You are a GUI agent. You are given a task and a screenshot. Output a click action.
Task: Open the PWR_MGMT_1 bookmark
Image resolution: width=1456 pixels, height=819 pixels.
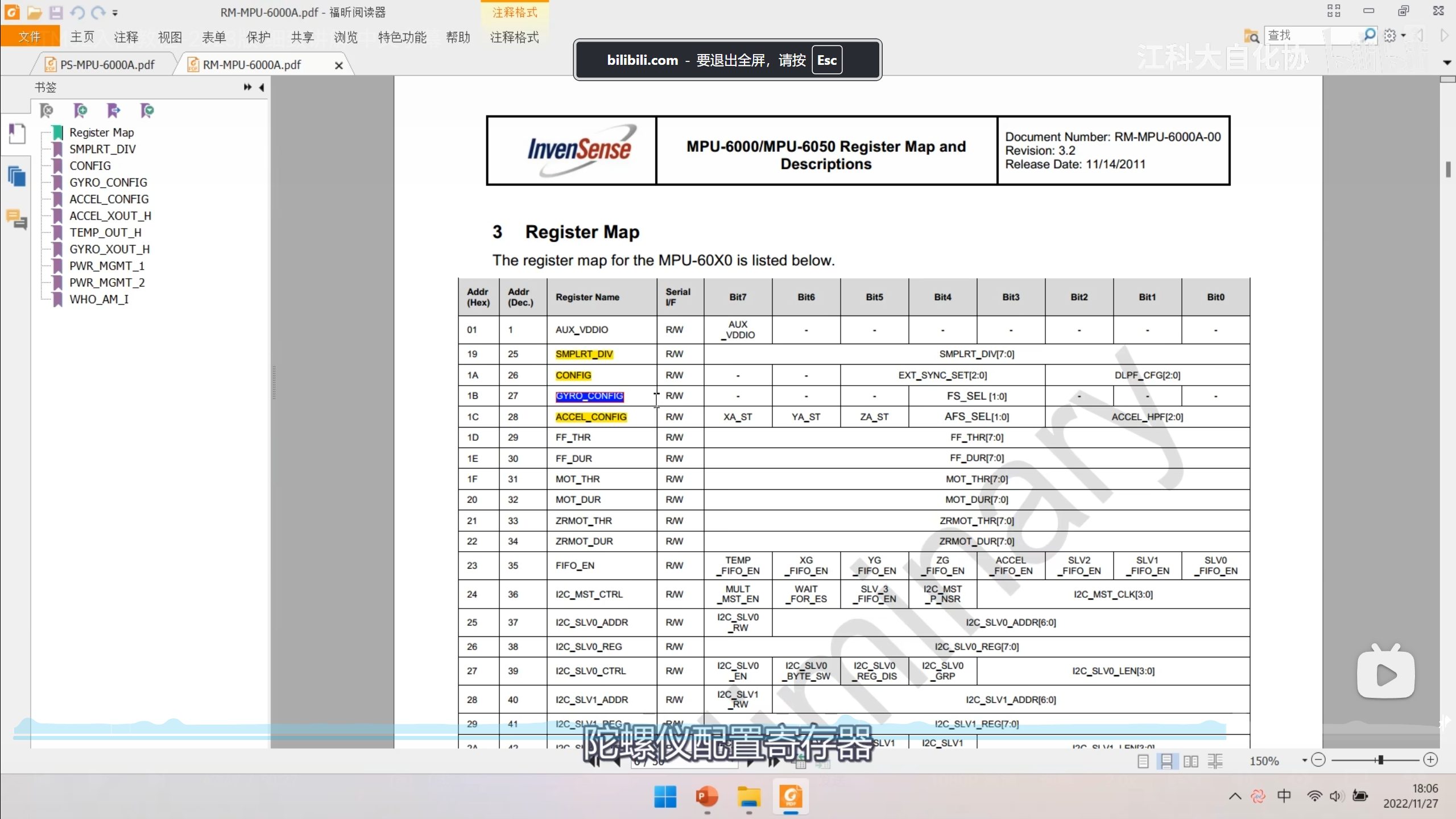pos(107,266)
